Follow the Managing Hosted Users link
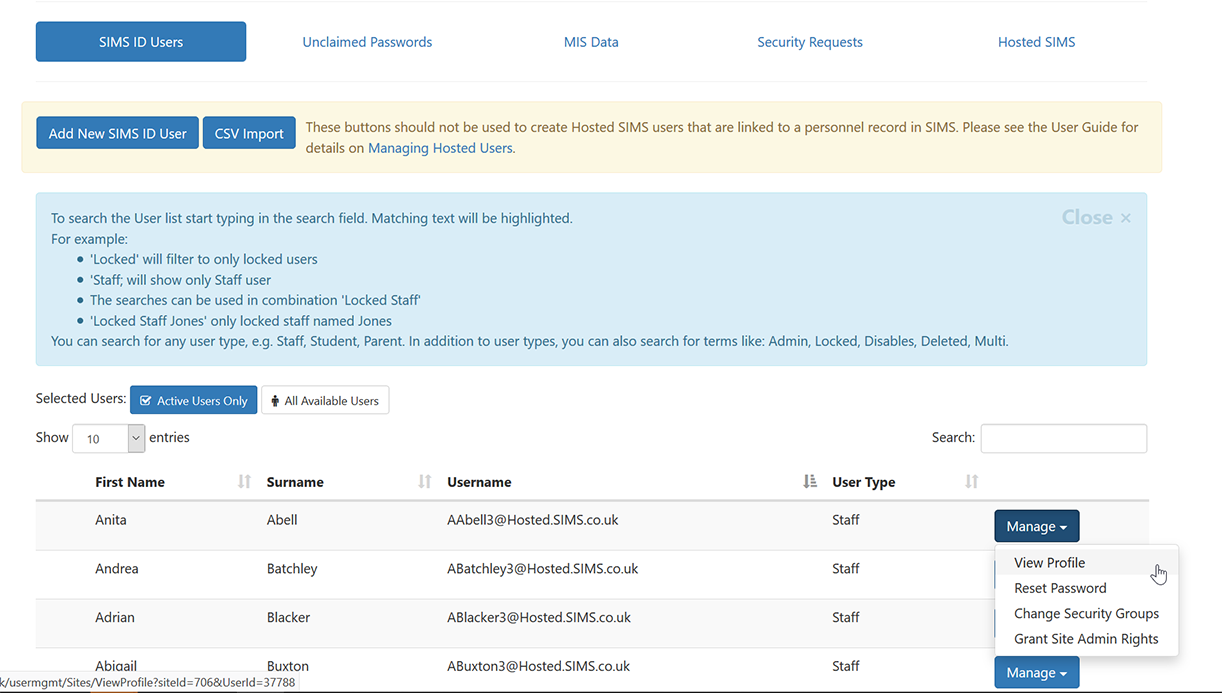The image size is (1222, 693). [x=440, y=148]
